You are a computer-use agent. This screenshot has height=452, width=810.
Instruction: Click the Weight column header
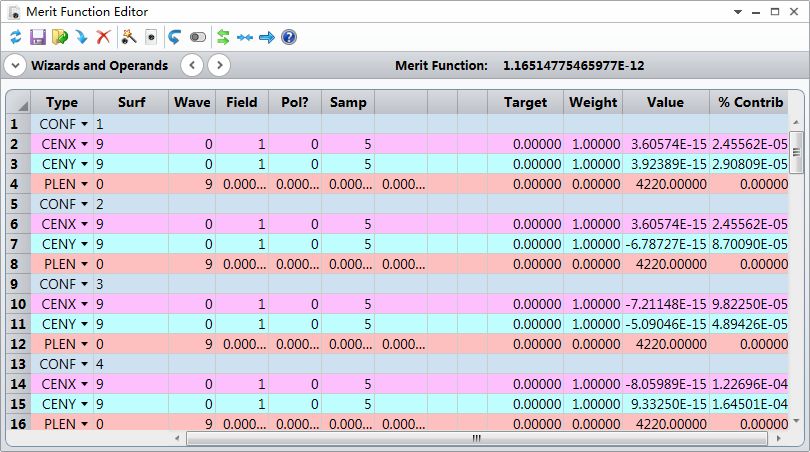click(593, 102)
